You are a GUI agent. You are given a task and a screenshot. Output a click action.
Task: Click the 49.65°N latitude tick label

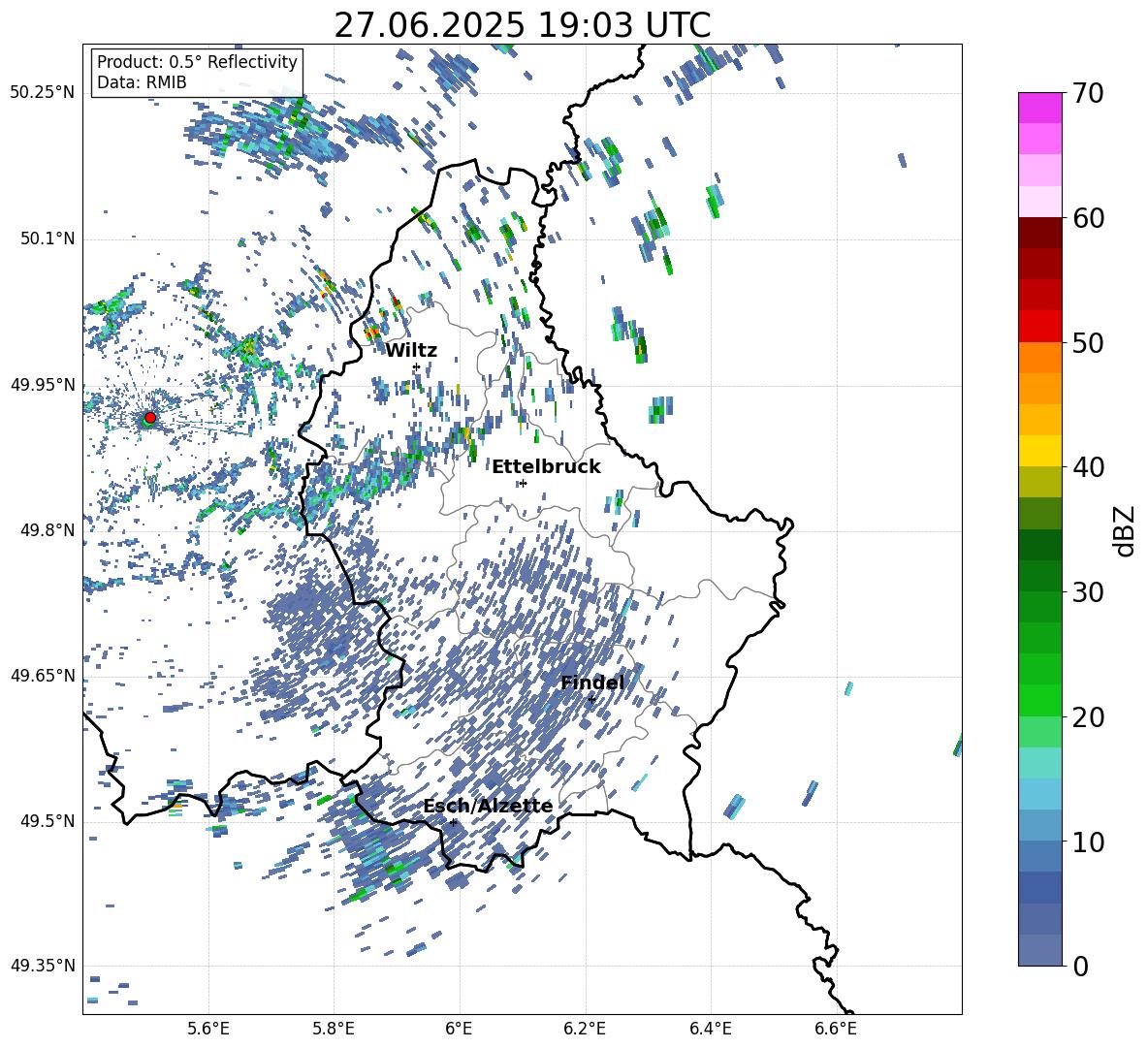[x=43, y=675]
